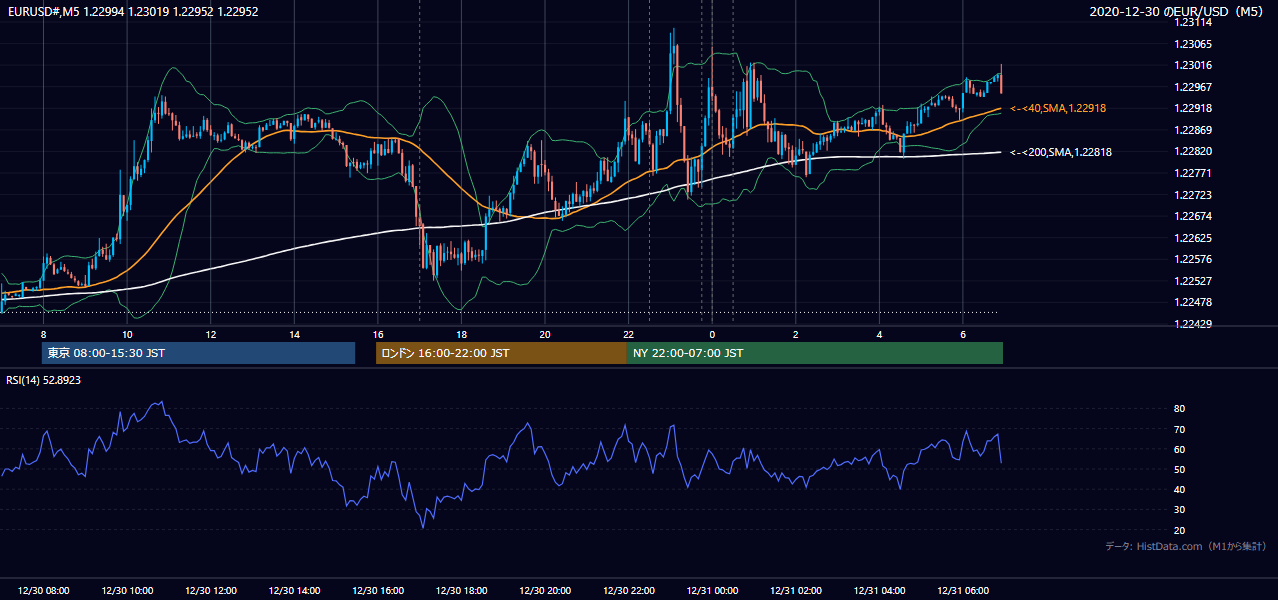Click the 12/31 00:00 time axis label
The image size is (1278, 600).
point(712,591)
